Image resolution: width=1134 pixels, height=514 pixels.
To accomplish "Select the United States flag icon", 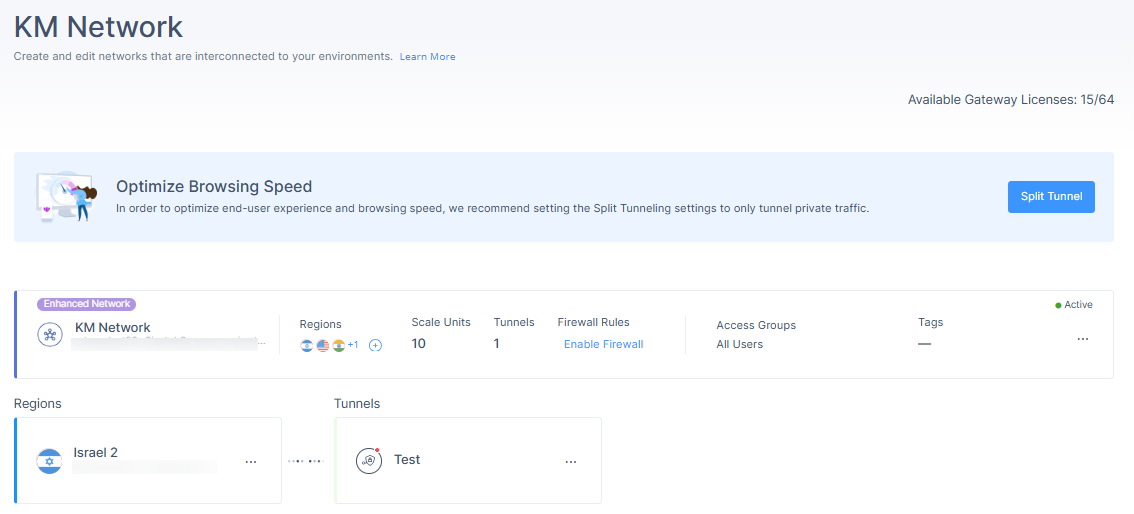I will 323,346.
